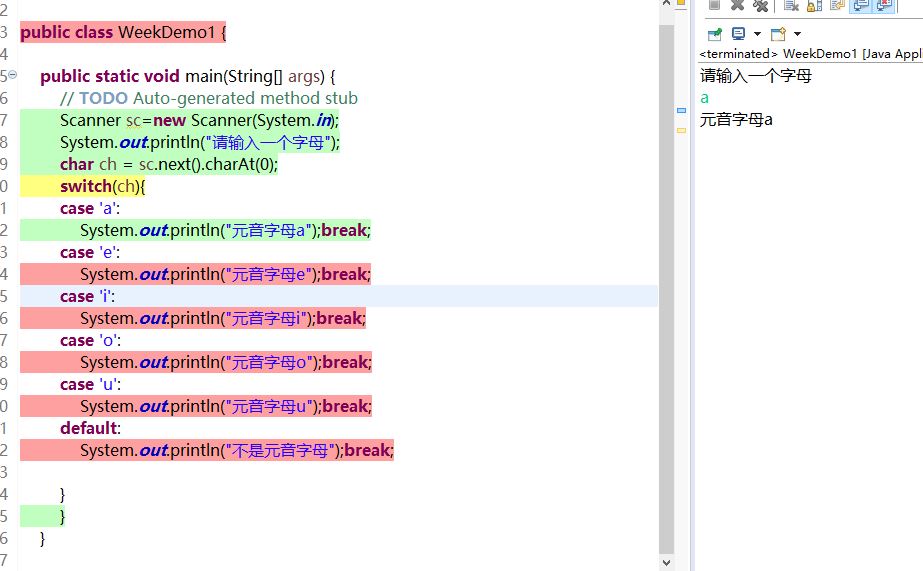The image size is (923, 571).
Task: Click the green input 'a' in console
Action: click(705, 98)
